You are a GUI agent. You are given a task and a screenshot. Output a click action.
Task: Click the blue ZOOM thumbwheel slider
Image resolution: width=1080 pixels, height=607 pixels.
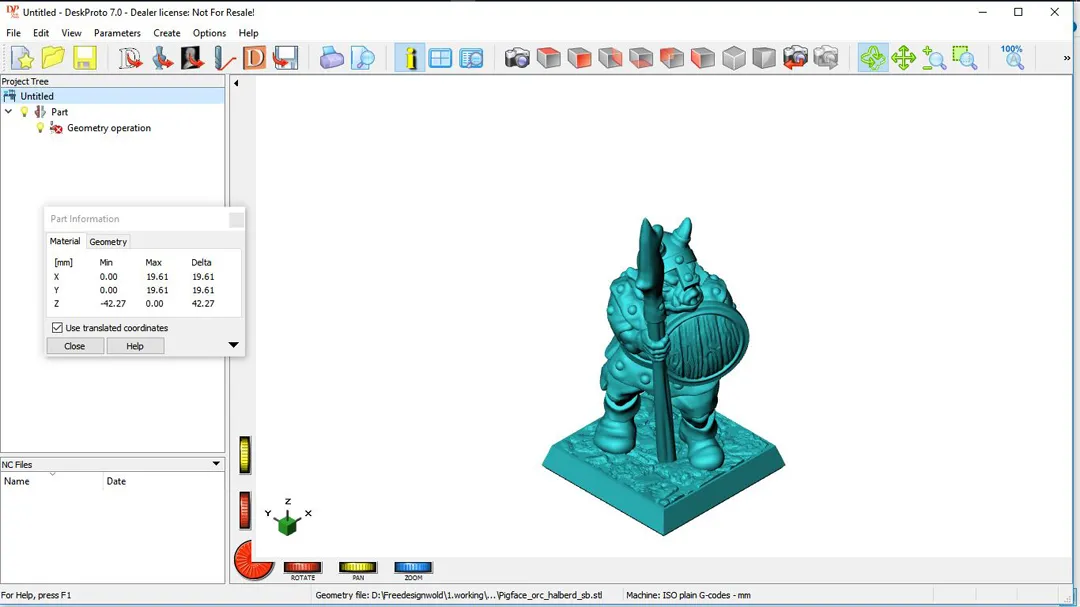413,568
